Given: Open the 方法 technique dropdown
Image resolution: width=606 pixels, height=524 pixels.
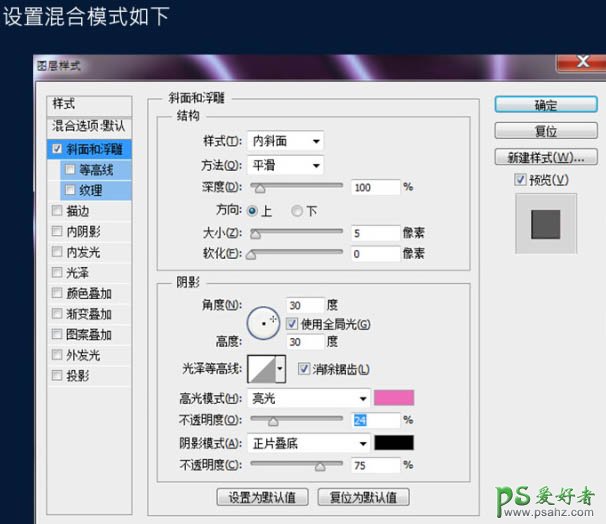Looking at the screenshot, I should 286,165.
